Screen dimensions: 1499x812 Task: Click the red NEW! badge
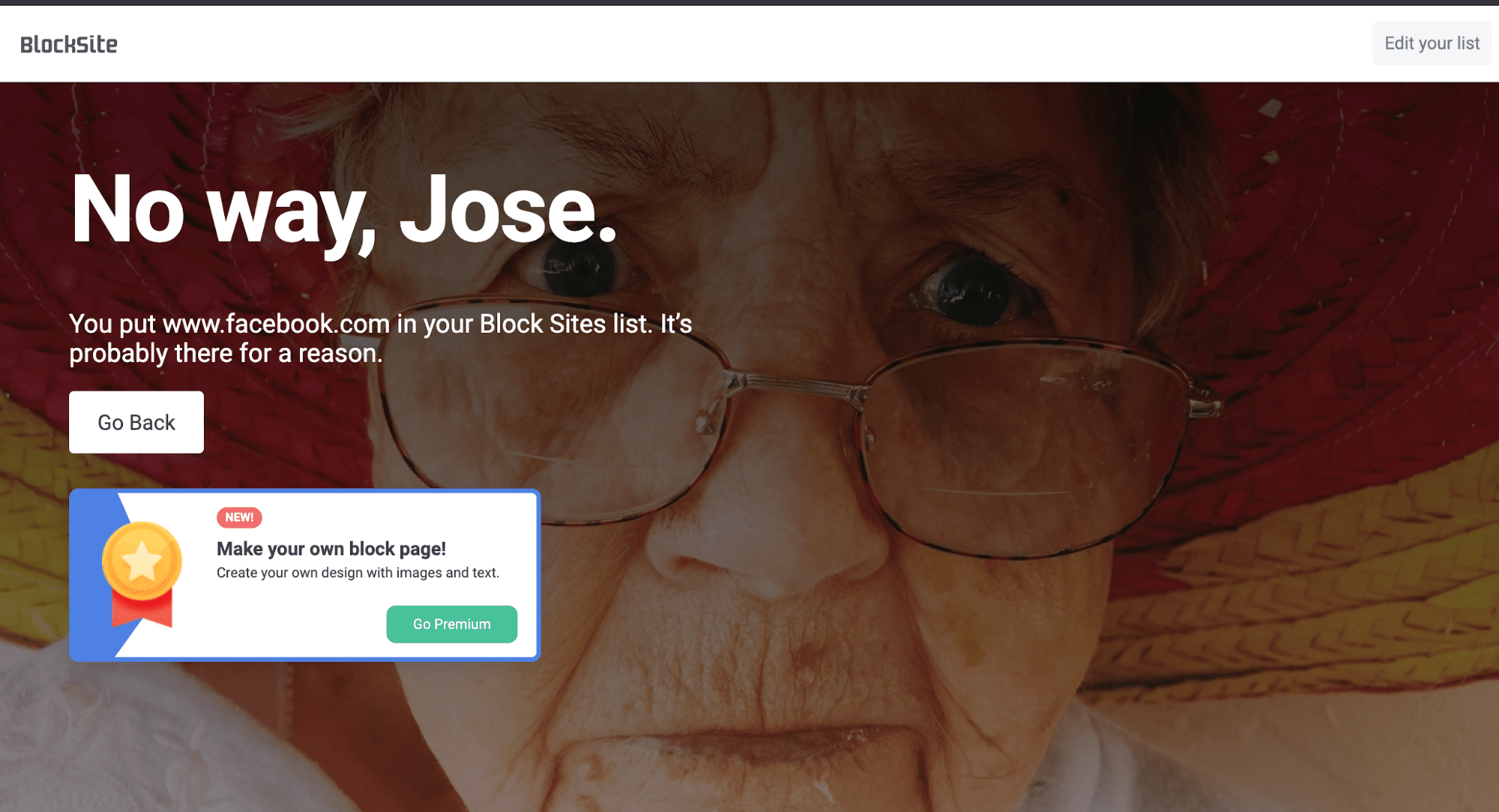point(239,517)
